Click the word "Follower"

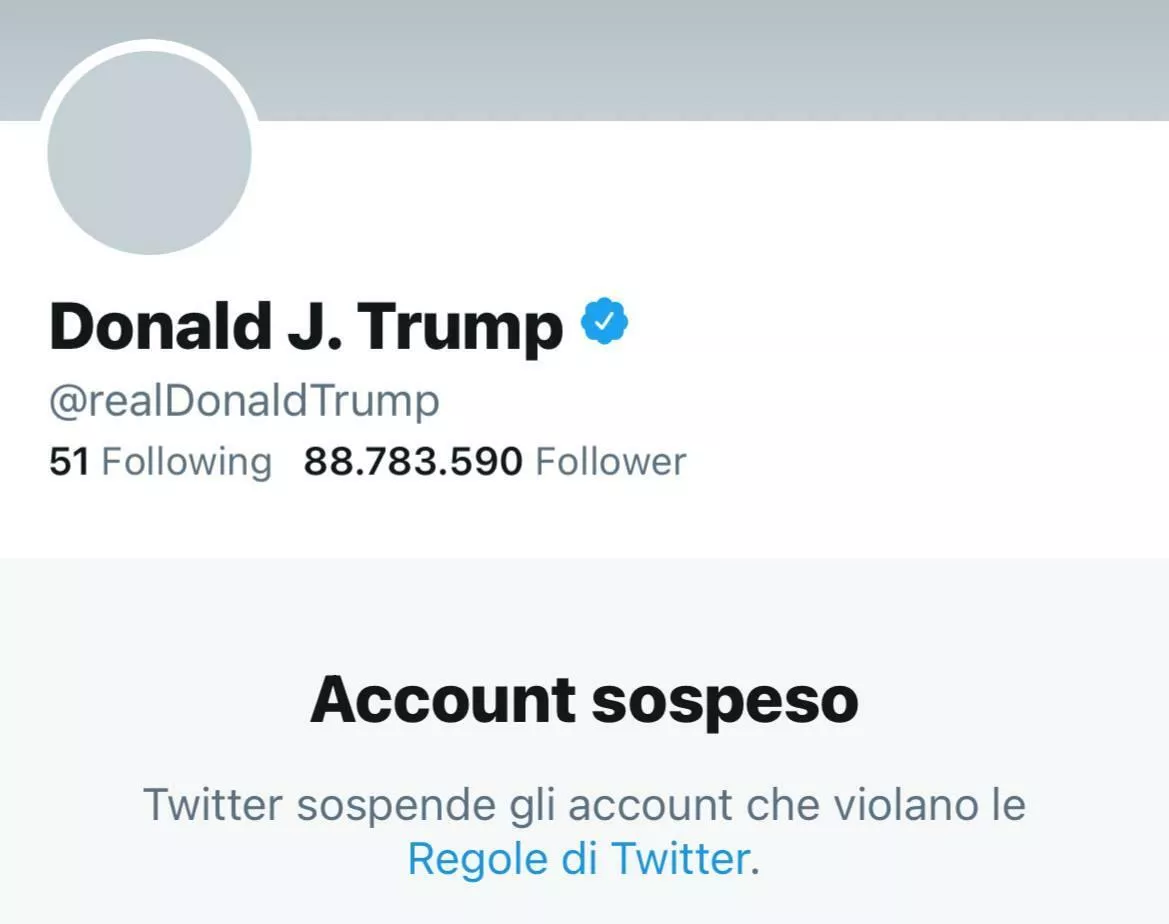pos(611,462)
